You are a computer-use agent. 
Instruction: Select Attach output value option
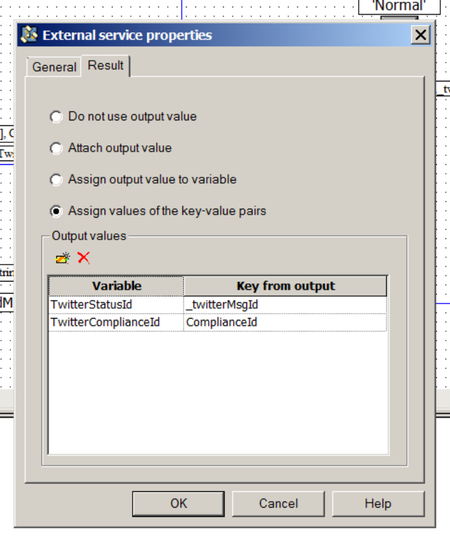[56, 148]
